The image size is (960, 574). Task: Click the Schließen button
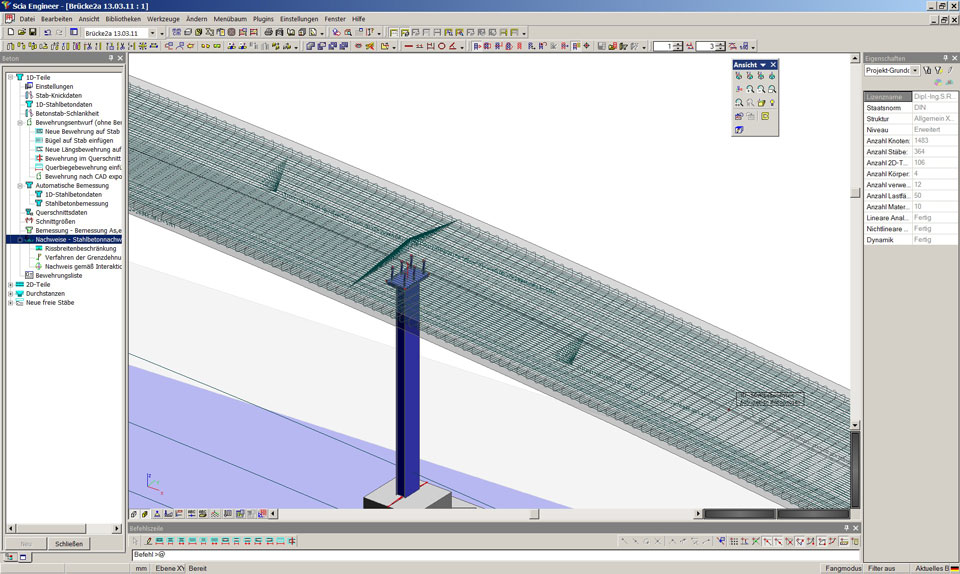coord(69,544)
